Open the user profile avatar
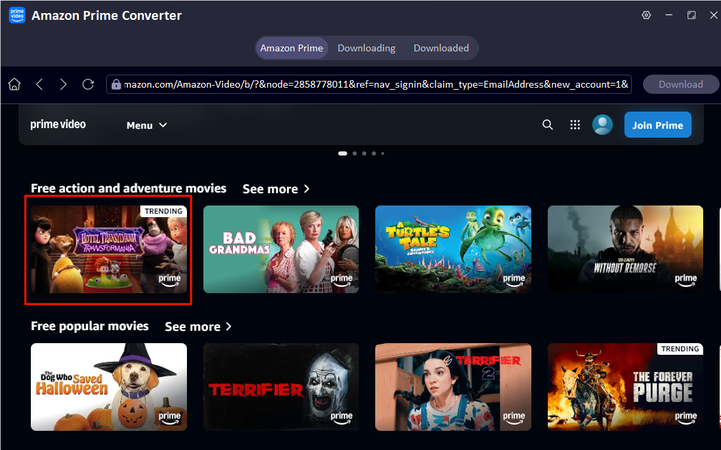The height and width of the screenshot is (450, 721). tap(602, 125)
